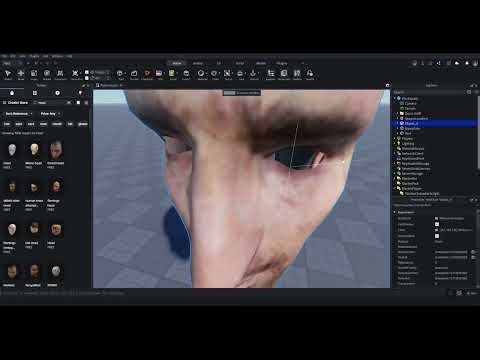
Task: Open the Material picker tool
Action: click(x=201, y=74)
